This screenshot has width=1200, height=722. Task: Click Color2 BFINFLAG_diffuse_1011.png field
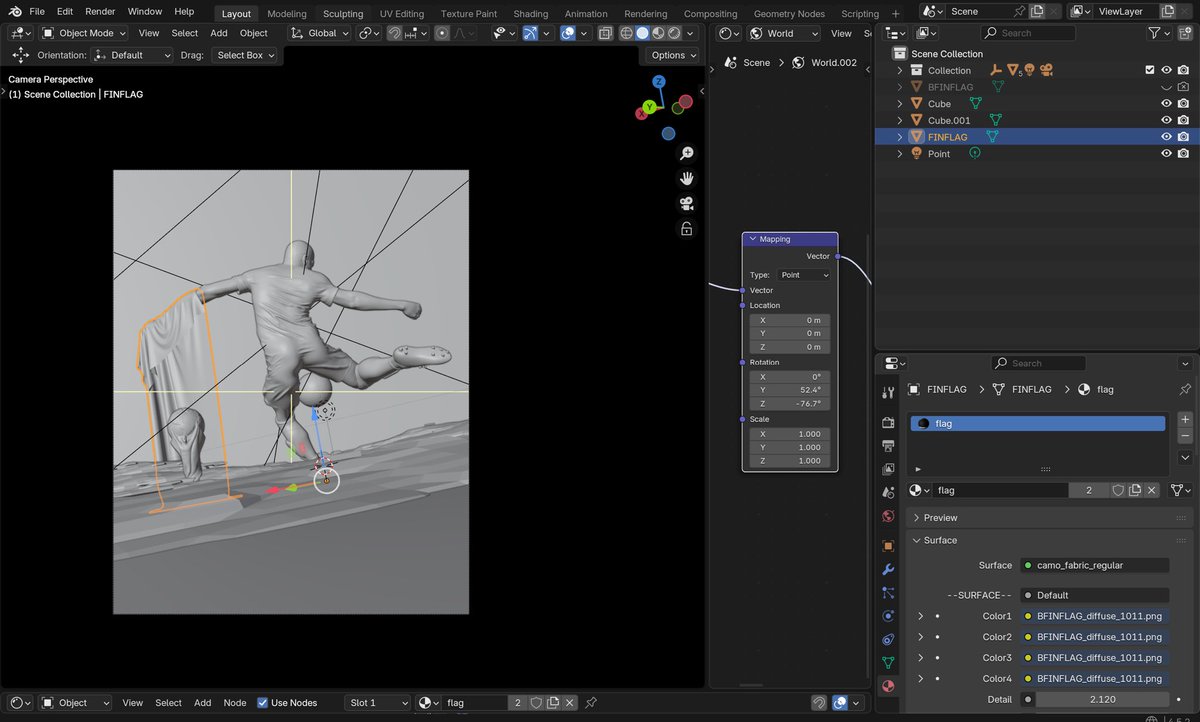[1095, 637]
